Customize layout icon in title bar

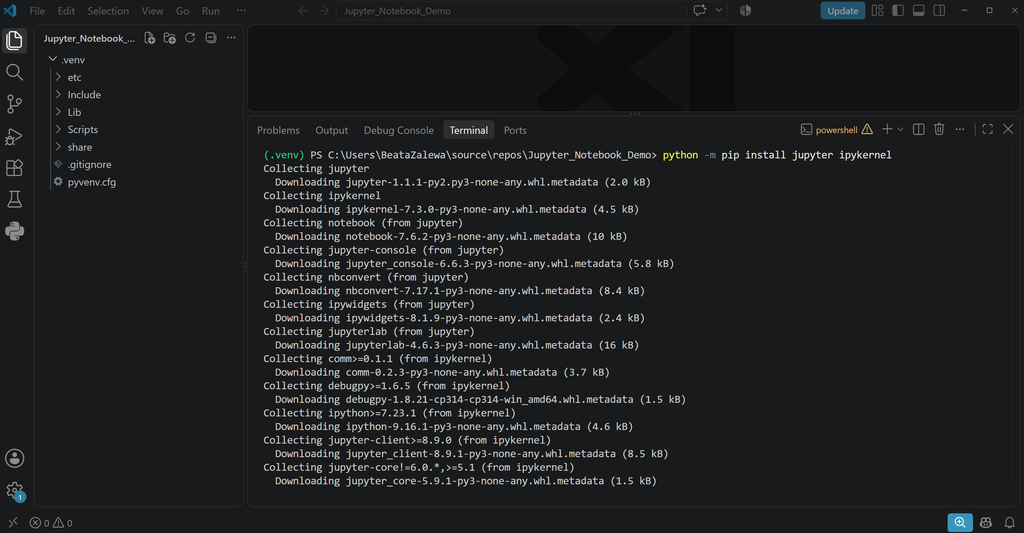point(877,10)
